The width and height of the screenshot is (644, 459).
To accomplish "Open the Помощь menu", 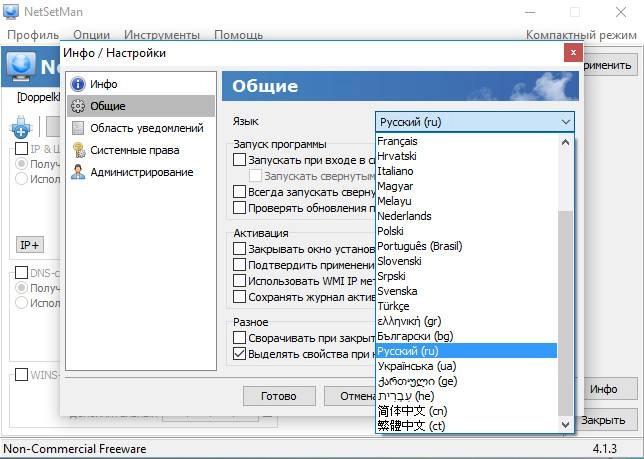I will point(238,35).
